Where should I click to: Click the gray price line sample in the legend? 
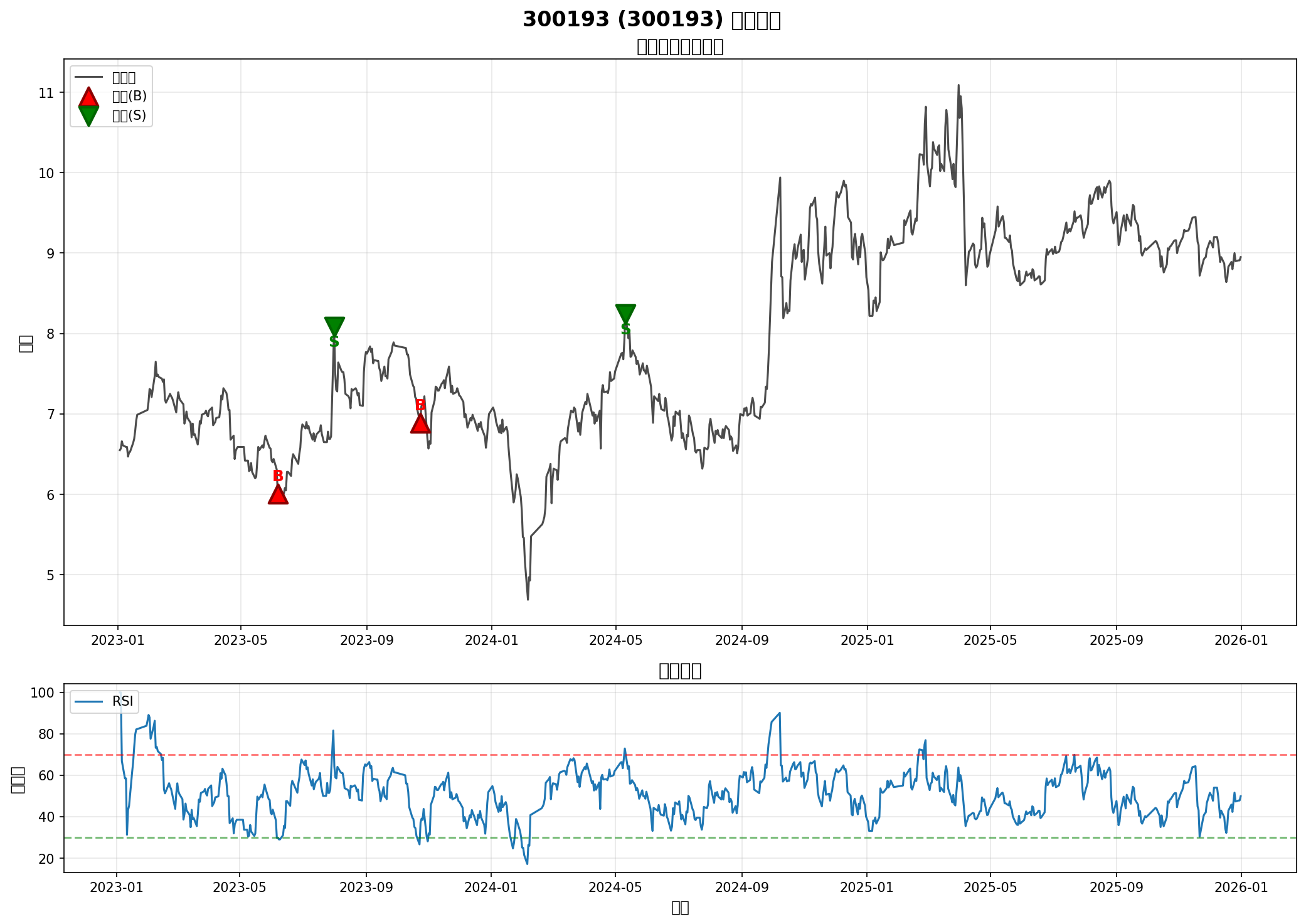click(x=88, y=78)
